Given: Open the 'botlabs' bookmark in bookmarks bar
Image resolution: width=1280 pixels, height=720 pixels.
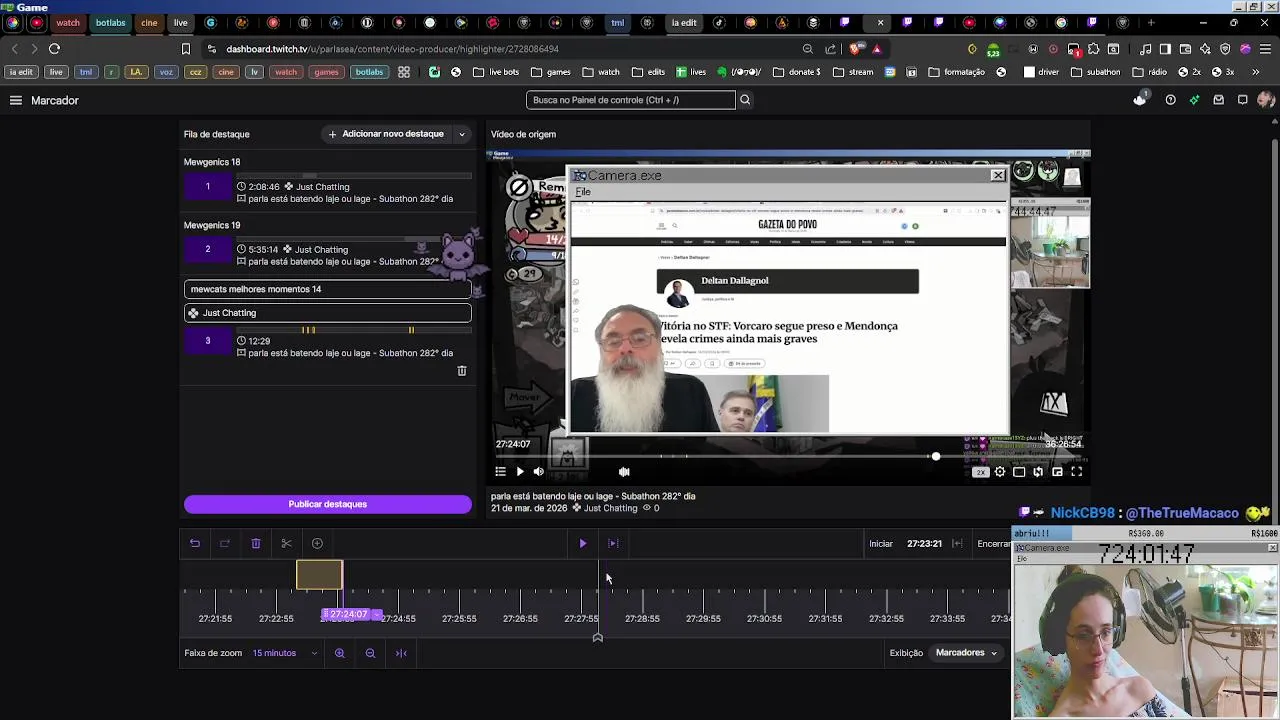Looking at the screenshot, I should point(369,72).
